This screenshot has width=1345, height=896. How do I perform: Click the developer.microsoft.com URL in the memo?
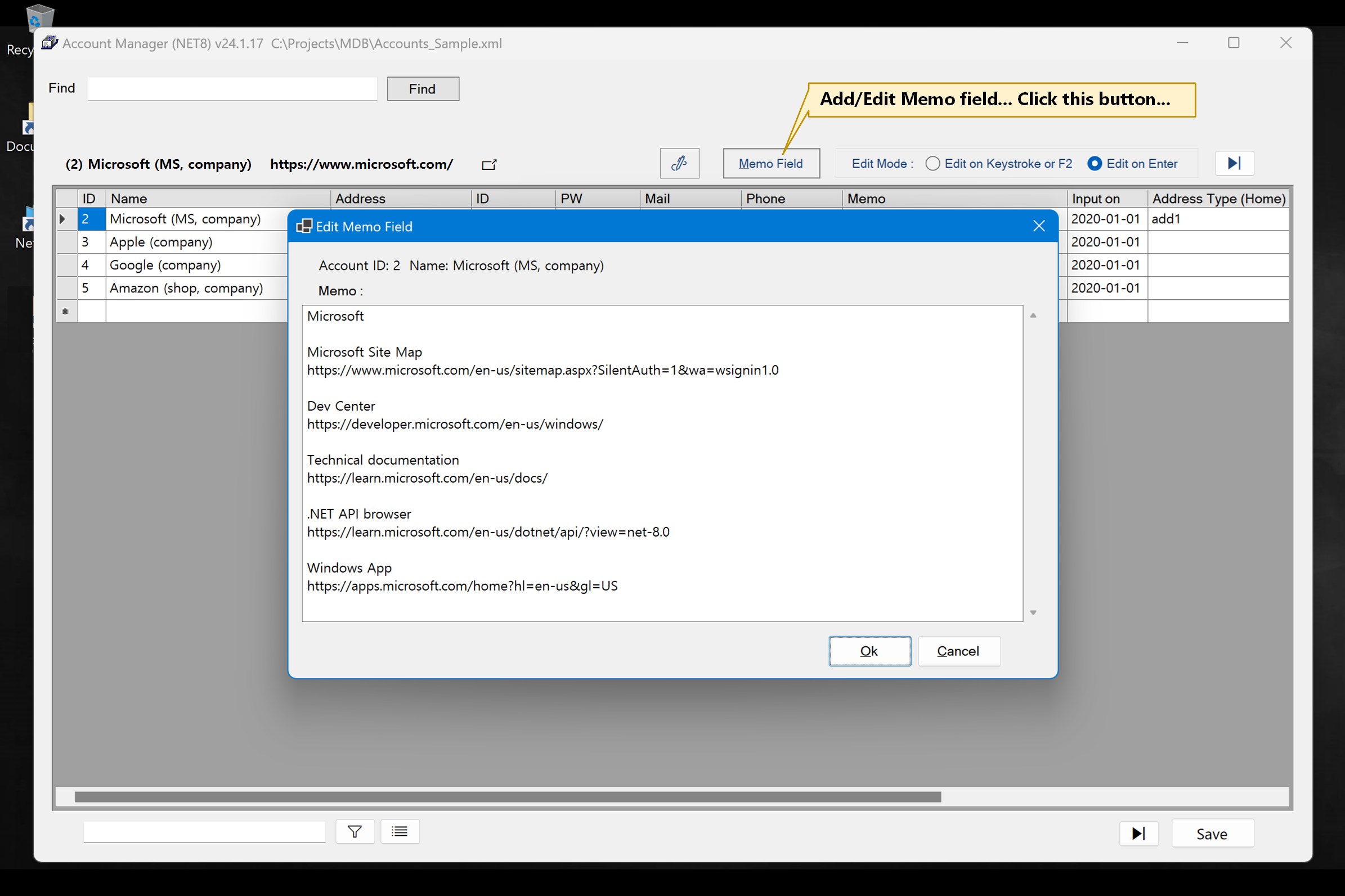click(x=455, y=424)
